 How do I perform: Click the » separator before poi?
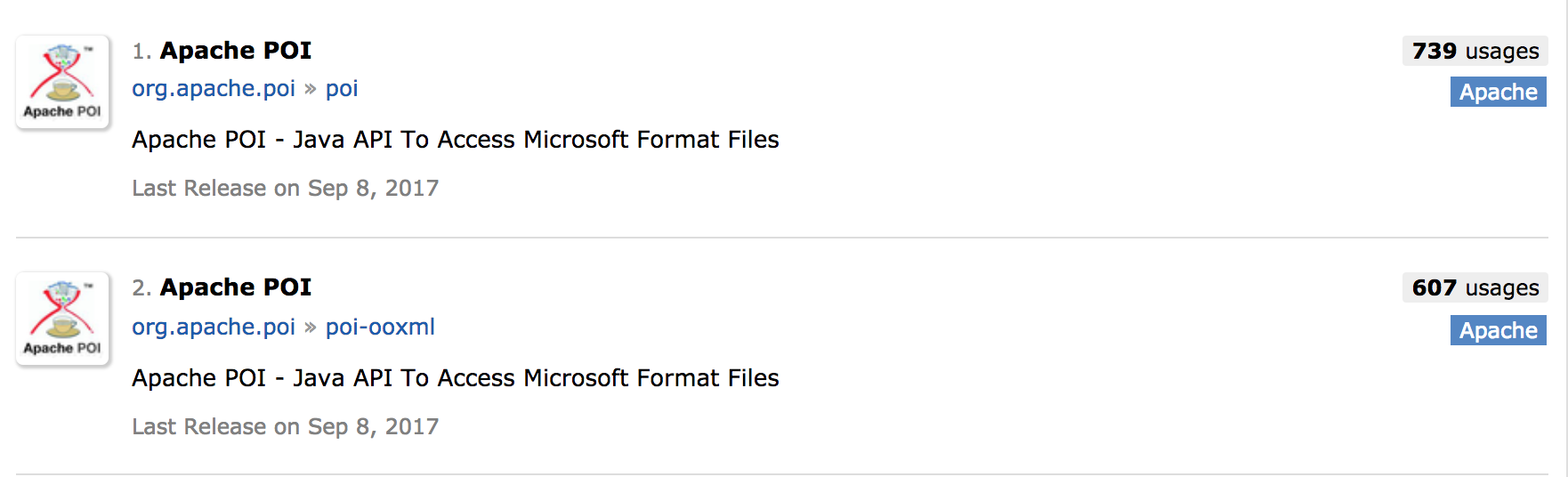click(311, 89)
